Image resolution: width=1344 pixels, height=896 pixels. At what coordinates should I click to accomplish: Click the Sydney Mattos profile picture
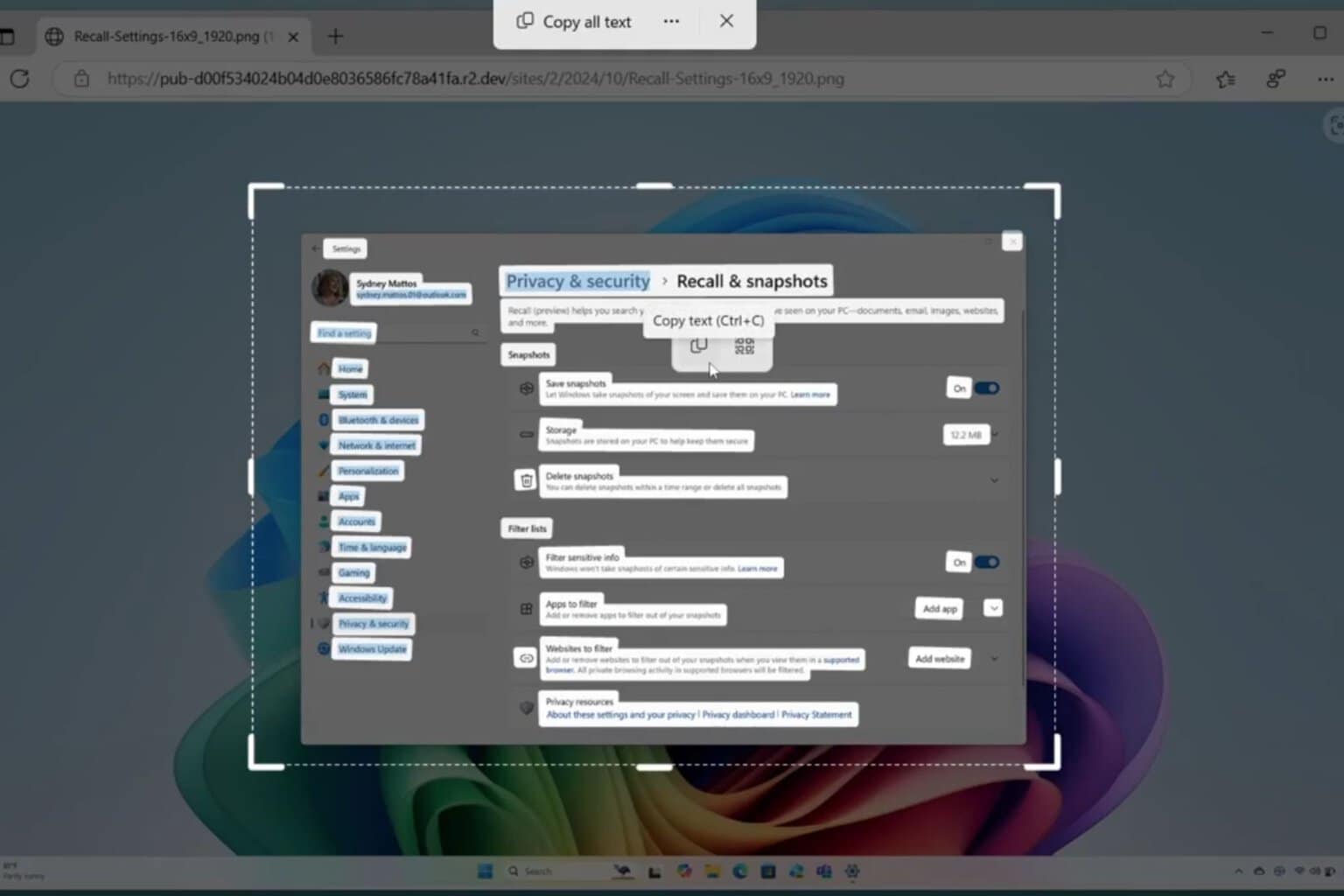coord(330,288)
